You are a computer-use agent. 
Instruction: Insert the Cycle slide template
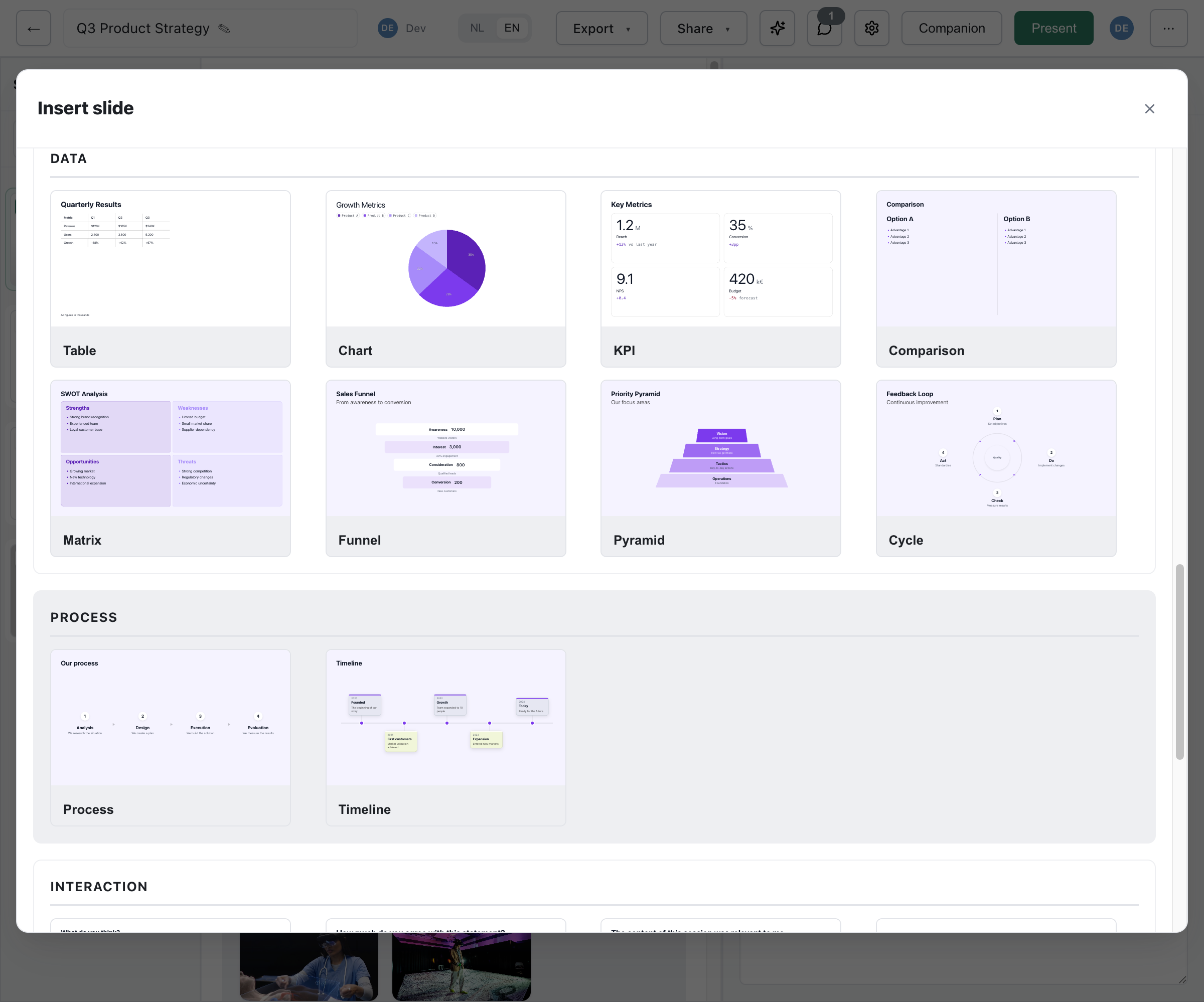pyautogui.click(x=996, y=468)
